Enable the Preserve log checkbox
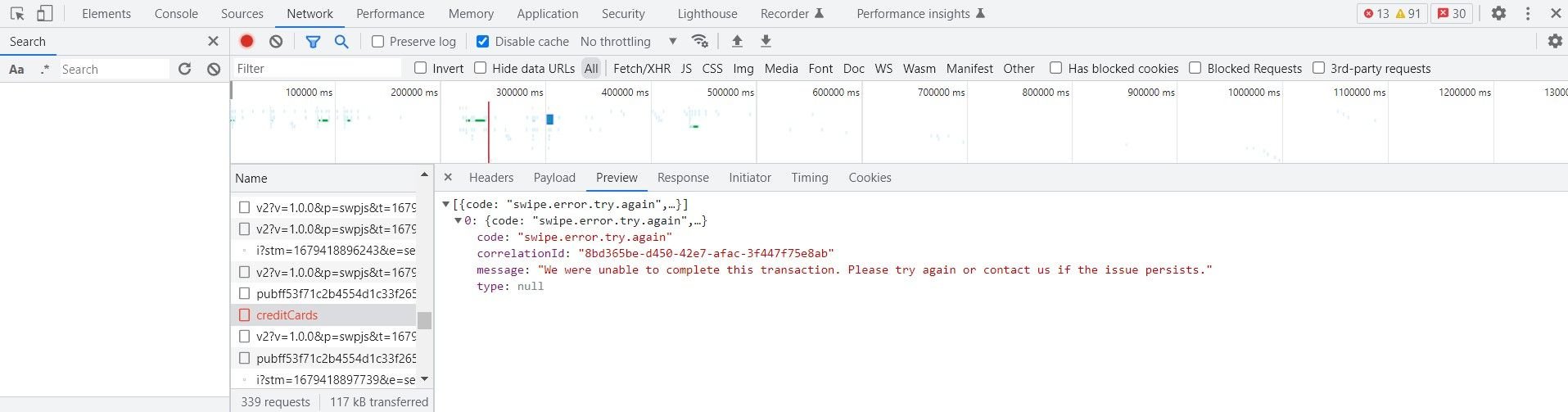1568x412 pixels. click(x=377, y=42)
